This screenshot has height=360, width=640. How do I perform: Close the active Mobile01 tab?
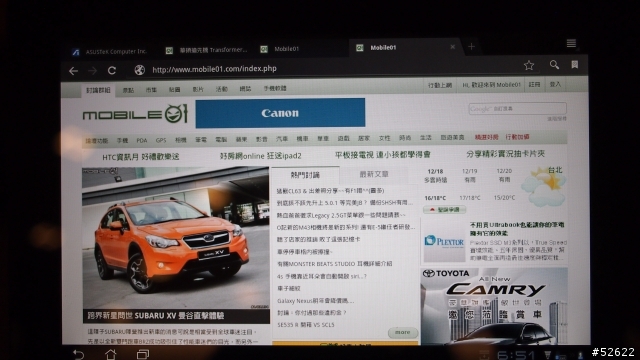(x=452, y=47)
